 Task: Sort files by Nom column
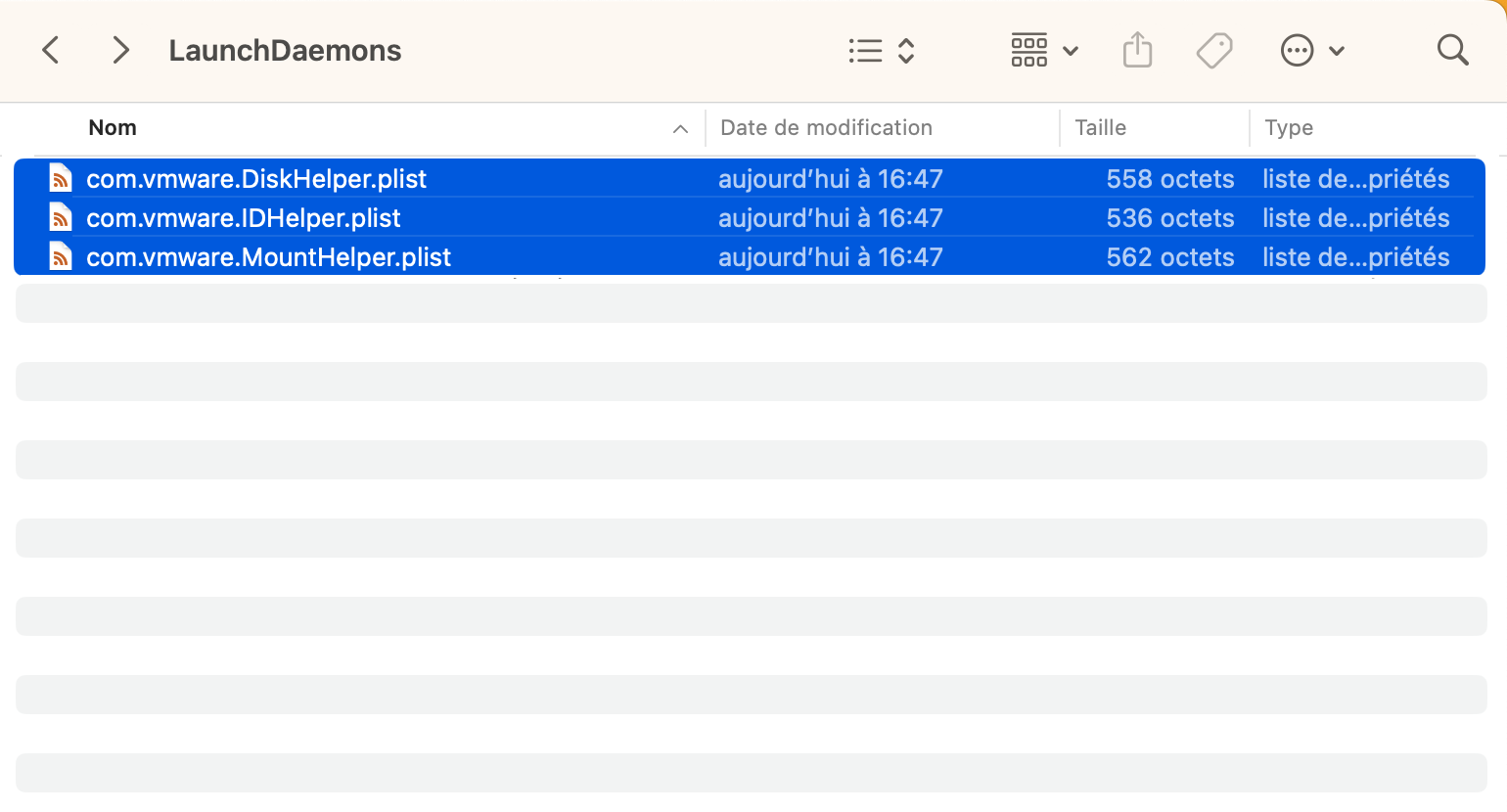pos(113,128)
